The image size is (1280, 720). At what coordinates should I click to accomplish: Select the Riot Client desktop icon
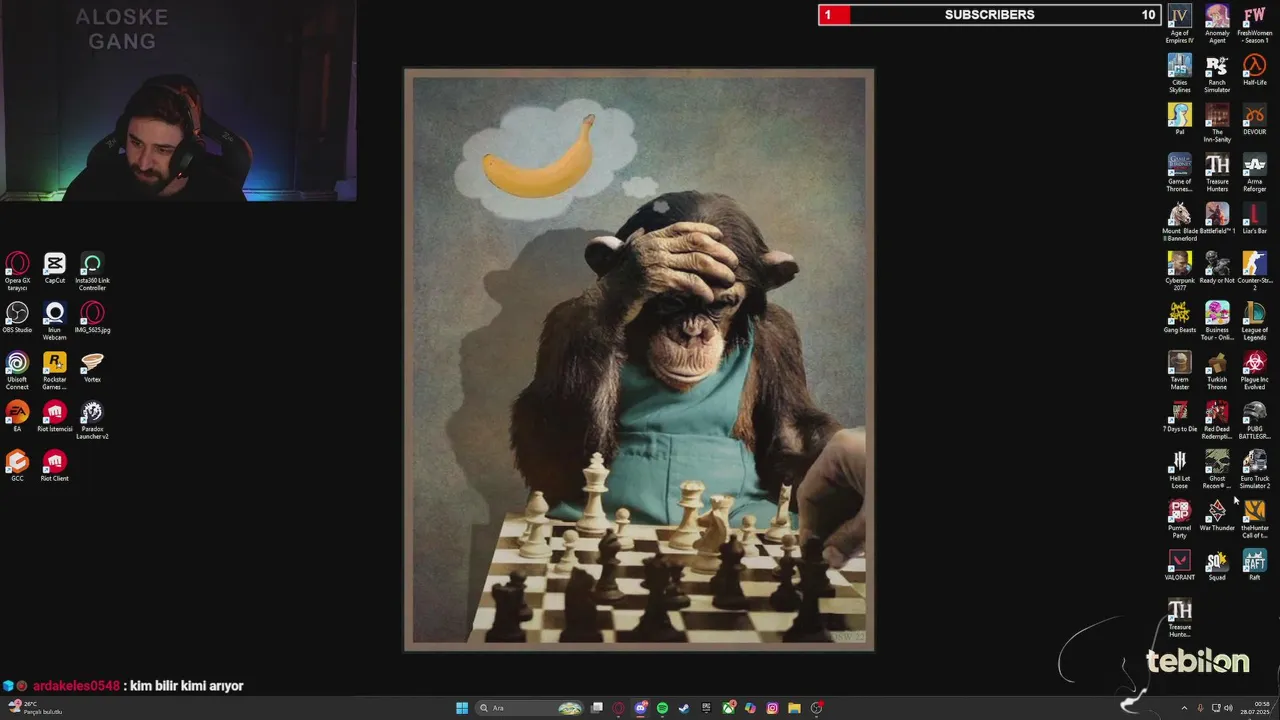[x=55, y=466]
